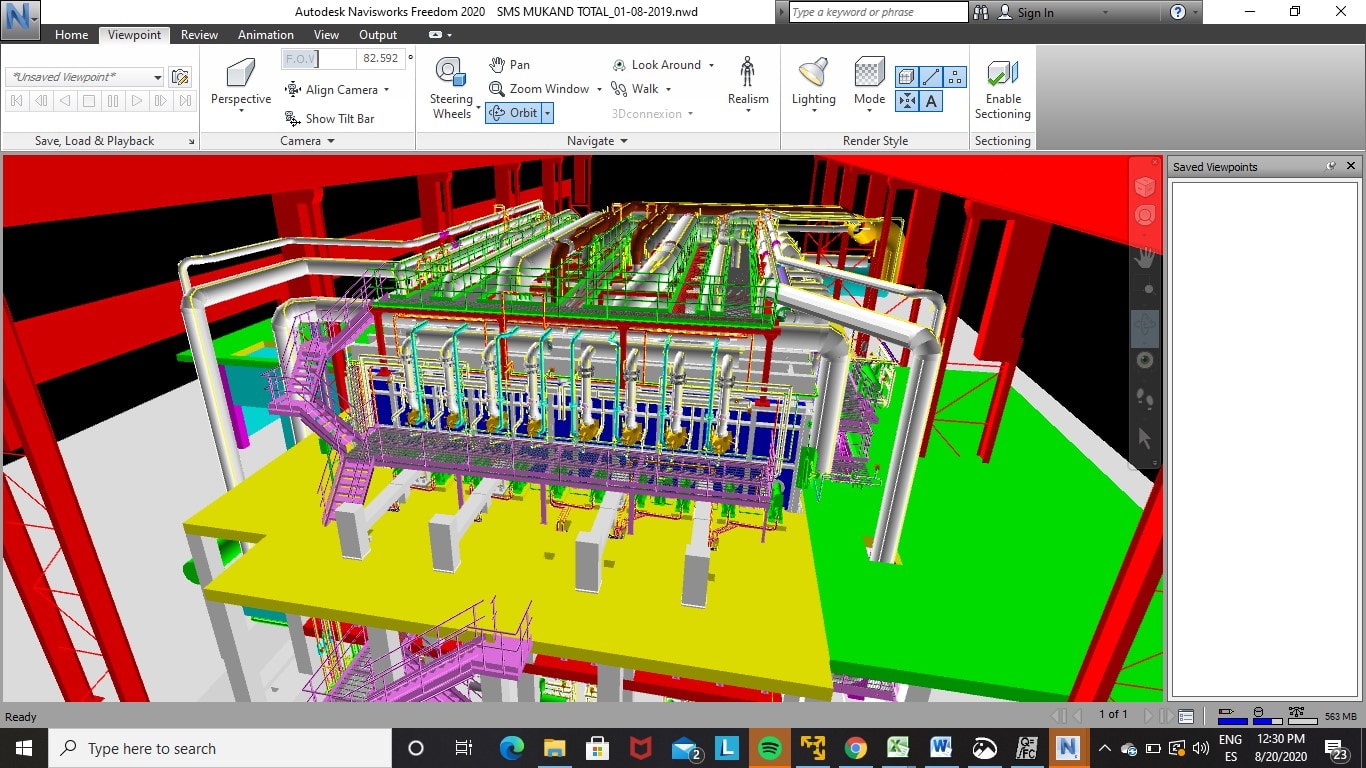Click the binoculars search icon
The width and height of the screenshot is (1366, 768).
pos(980,12)
